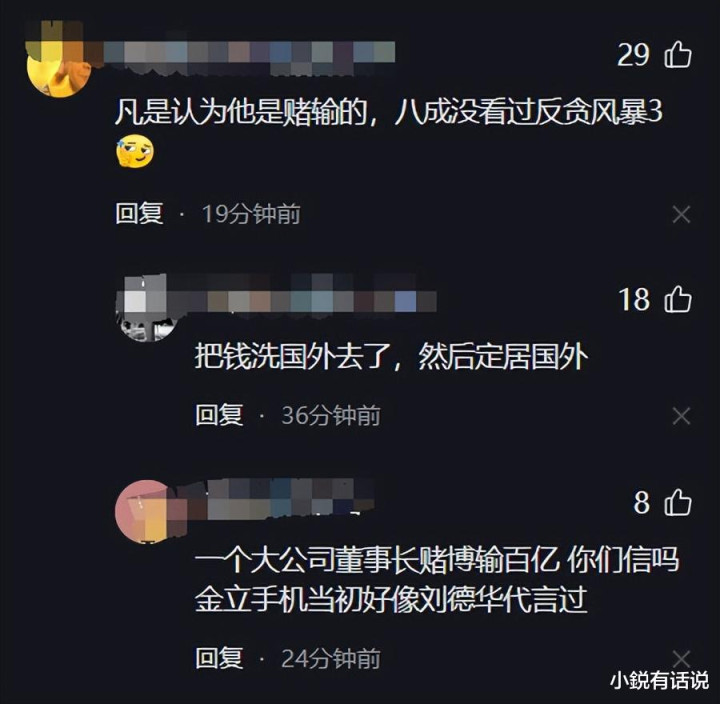Screen dimensions: 720x704
Task: Dismiss the comment posted 19分钟前
Action: click(681, 214)
